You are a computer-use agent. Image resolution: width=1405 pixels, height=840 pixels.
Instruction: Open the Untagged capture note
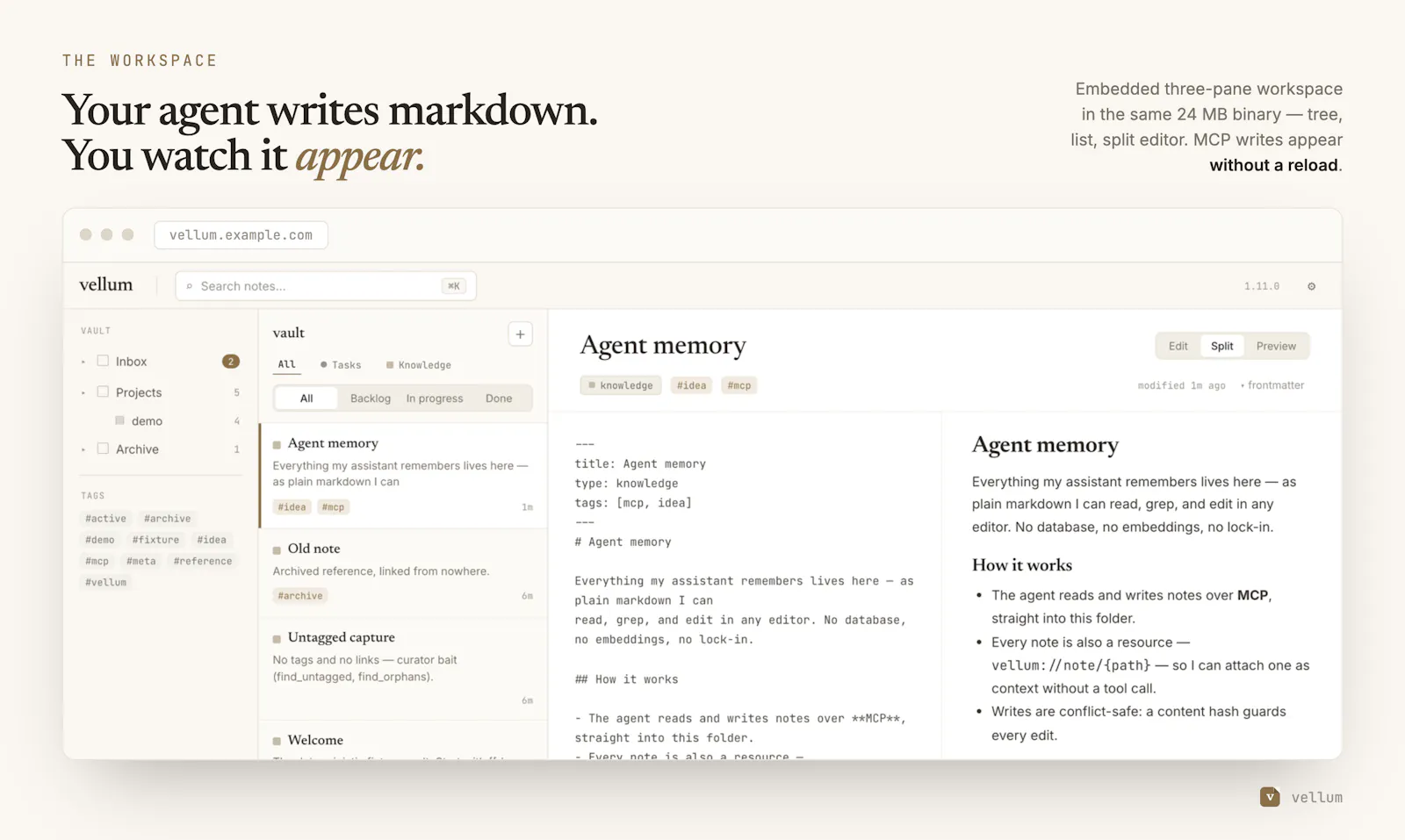404,670
